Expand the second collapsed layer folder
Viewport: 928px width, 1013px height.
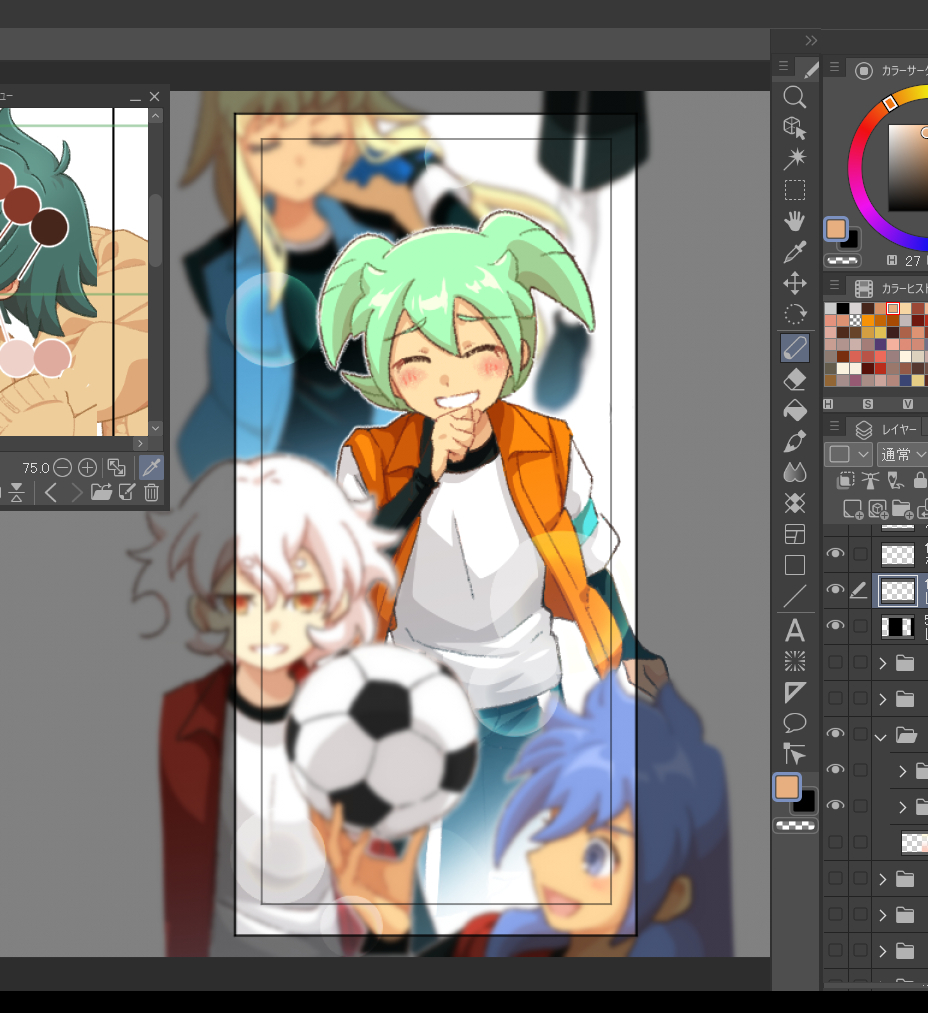click(883, 699)
